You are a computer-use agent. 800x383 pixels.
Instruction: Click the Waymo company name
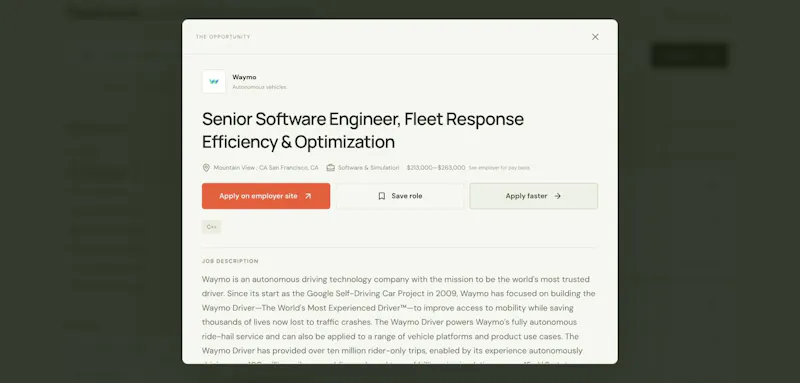(x=244, y=77)
